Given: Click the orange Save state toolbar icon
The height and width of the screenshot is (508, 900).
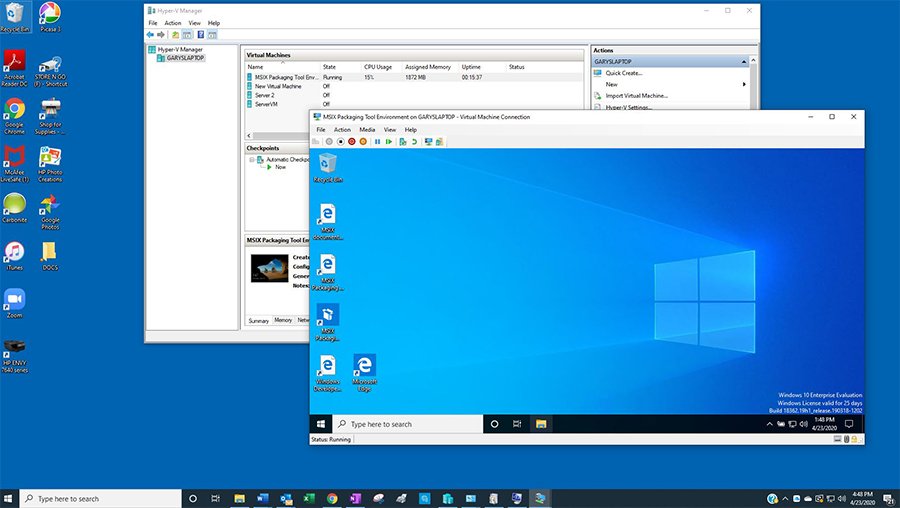Looking at the screenshot, I should click(362, 142).
